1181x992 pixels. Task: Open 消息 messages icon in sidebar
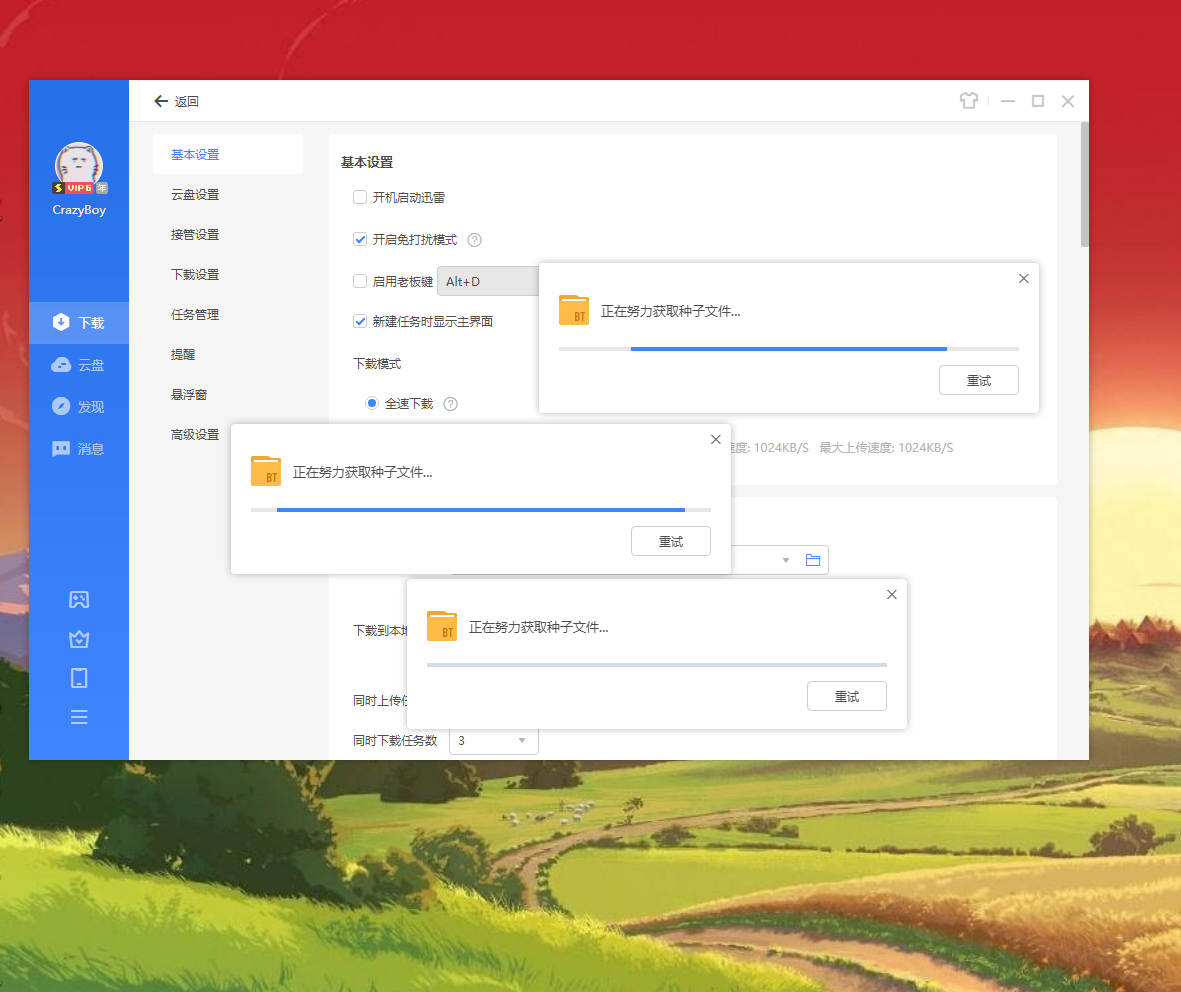(61, 449)
